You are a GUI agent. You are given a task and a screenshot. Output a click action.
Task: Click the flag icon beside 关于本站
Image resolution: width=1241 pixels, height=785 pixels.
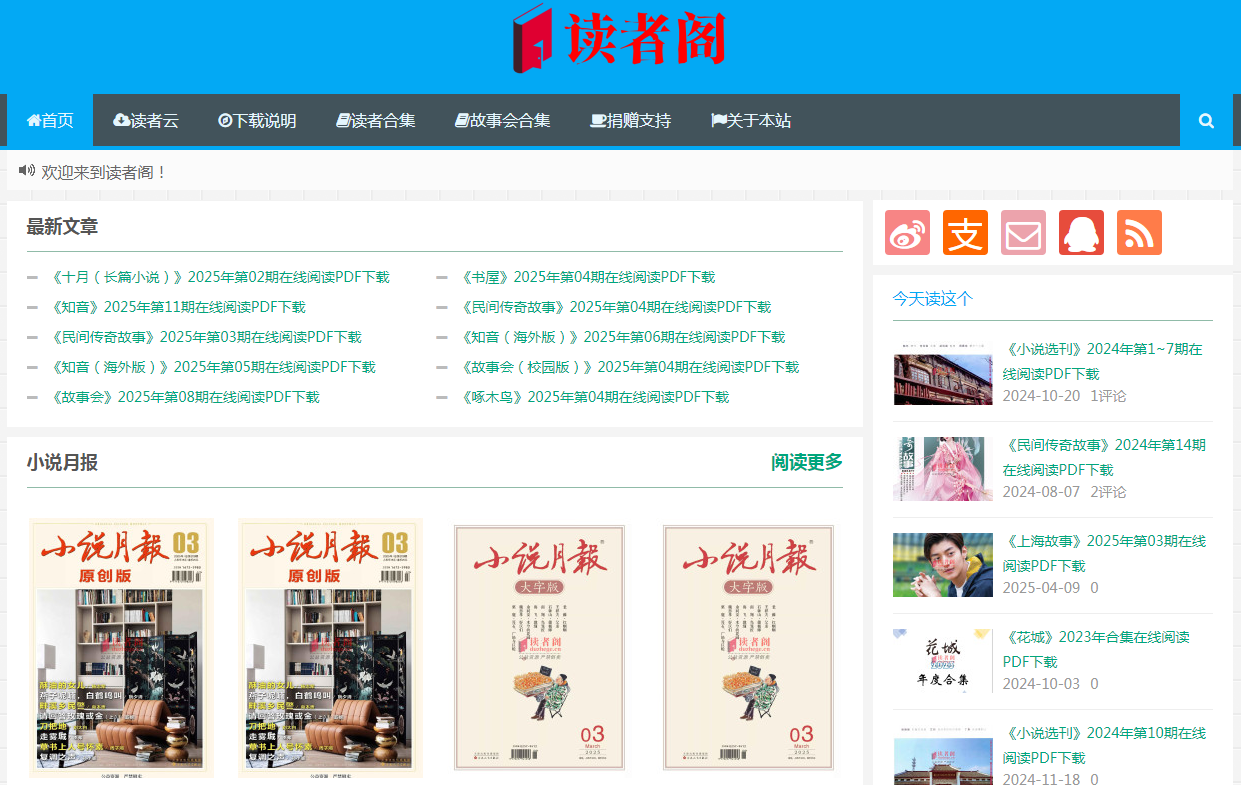pyautogui.click(x=717, y=120)
